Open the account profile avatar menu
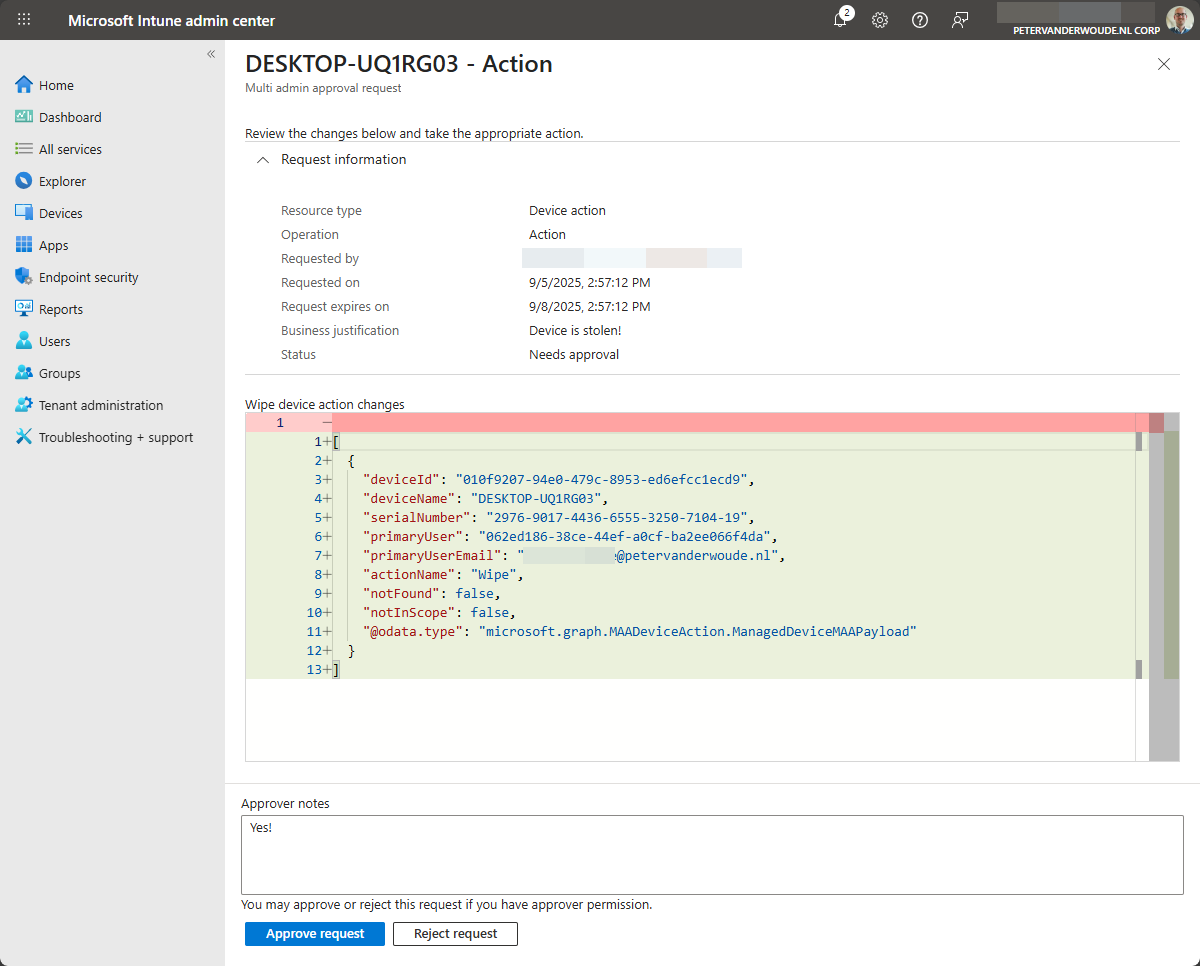Screen dimensions: 1200x966 tap(1179, 20)
